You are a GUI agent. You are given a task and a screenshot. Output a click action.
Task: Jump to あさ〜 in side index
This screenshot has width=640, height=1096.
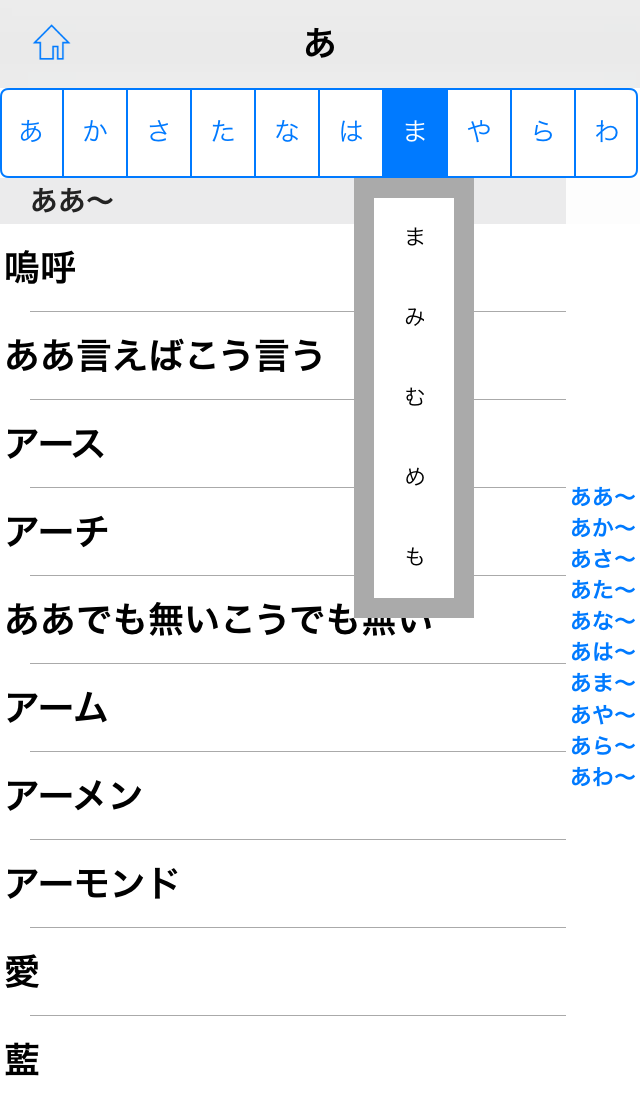(x=603, y=559)
